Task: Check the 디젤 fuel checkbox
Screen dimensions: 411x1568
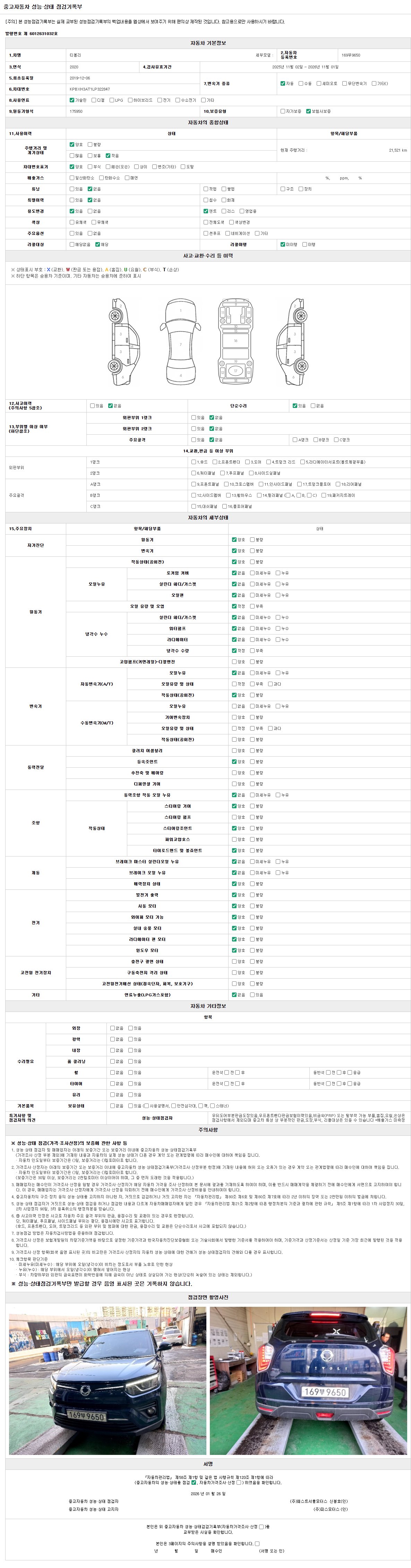Action: (x=94, y=101)
